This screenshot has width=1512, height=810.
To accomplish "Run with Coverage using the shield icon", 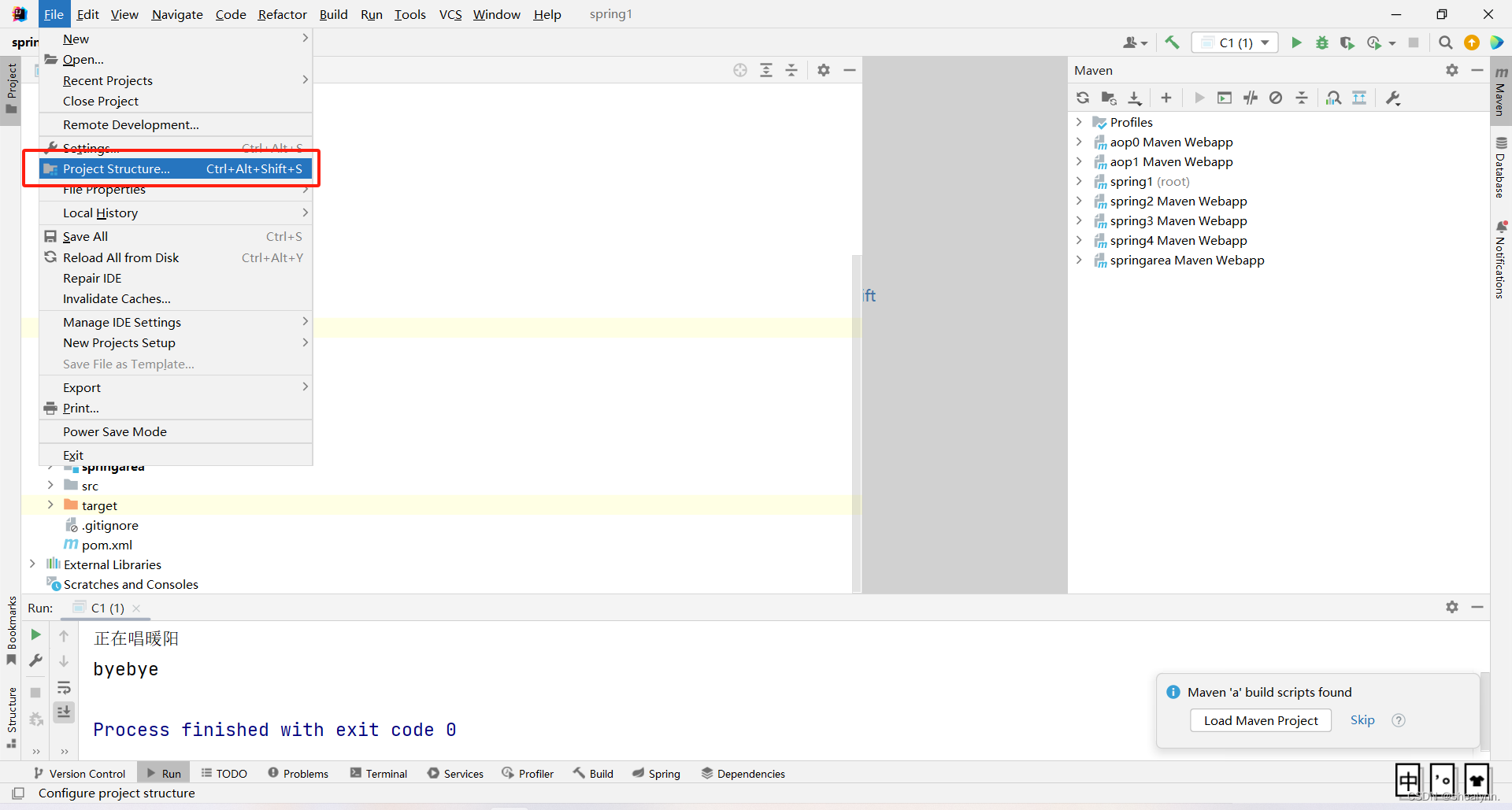I will tap(1347, 43).
